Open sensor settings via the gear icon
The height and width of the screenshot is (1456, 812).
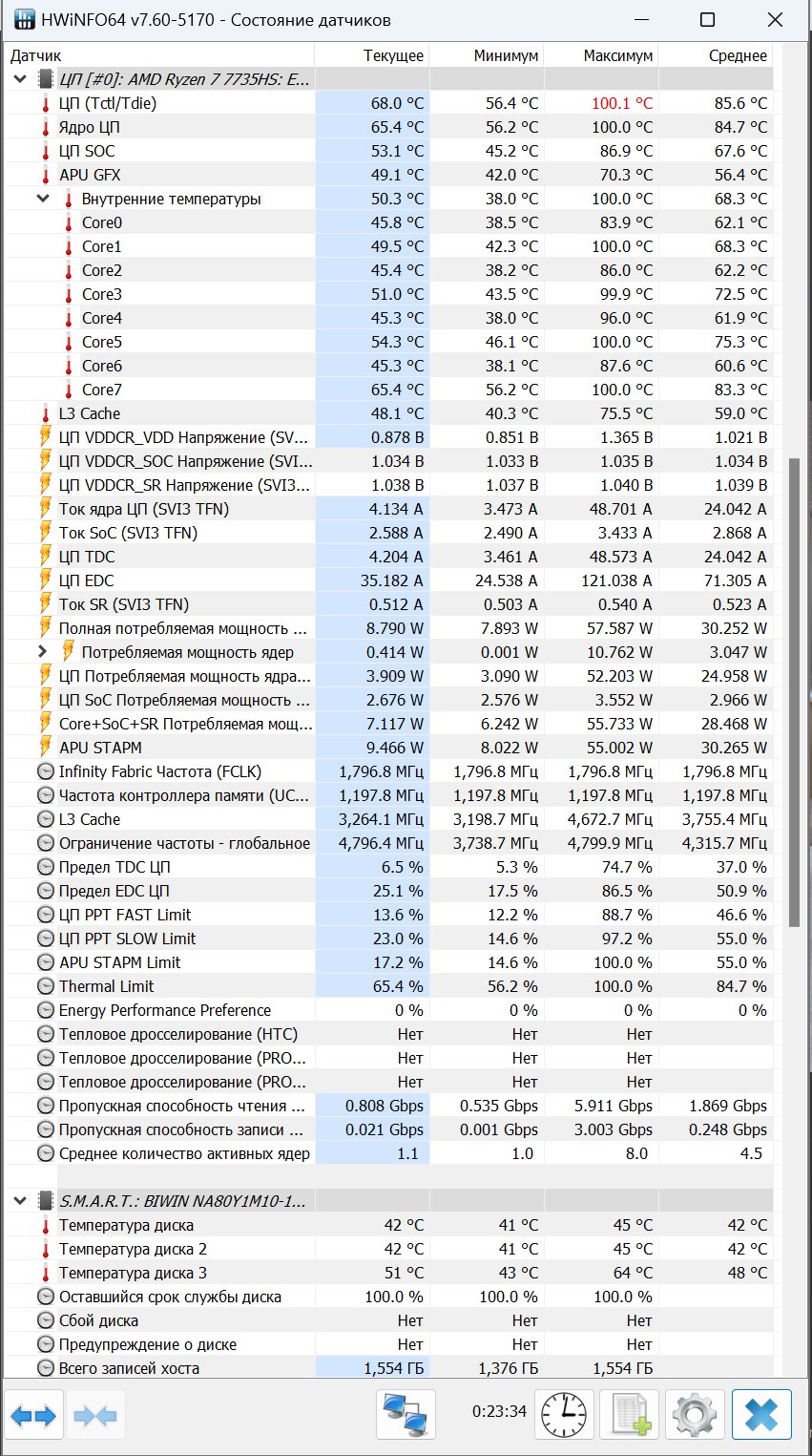[695, 1414]
